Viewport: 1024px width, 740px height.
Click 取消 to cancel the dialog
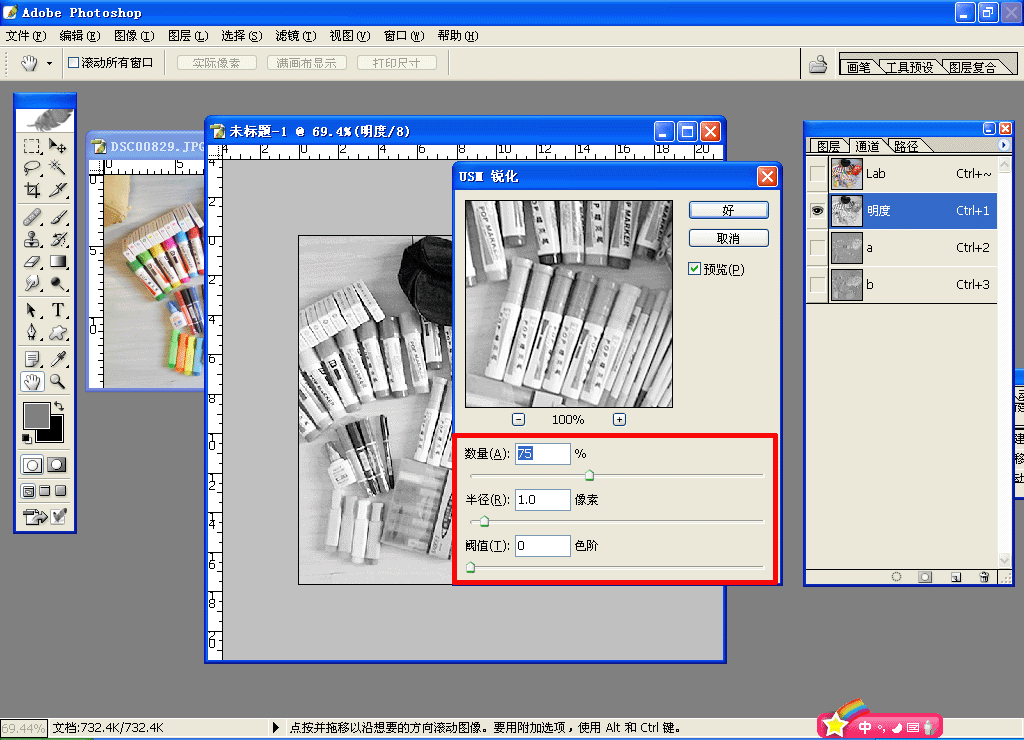[x=728, y=238]
